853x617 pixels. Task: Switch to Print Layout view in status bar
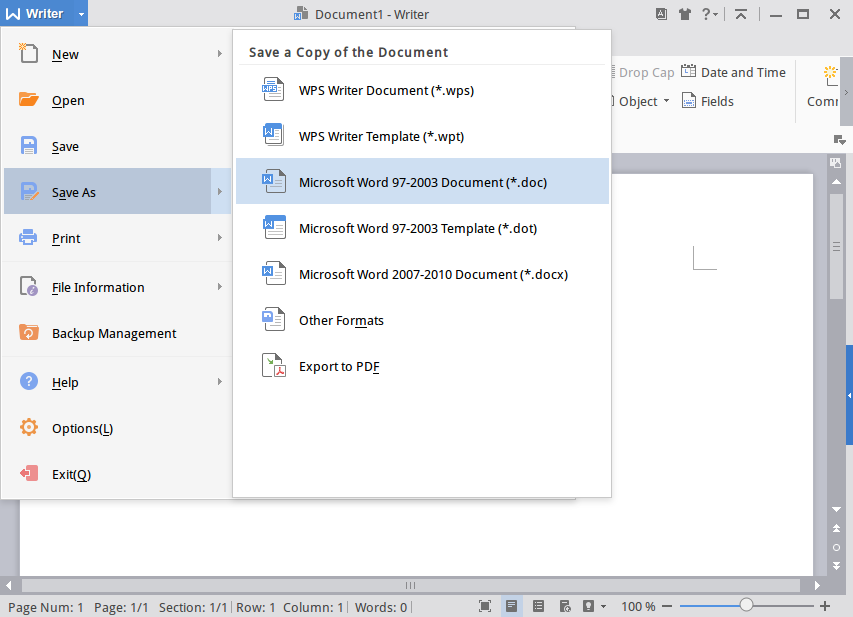[511, 606]
